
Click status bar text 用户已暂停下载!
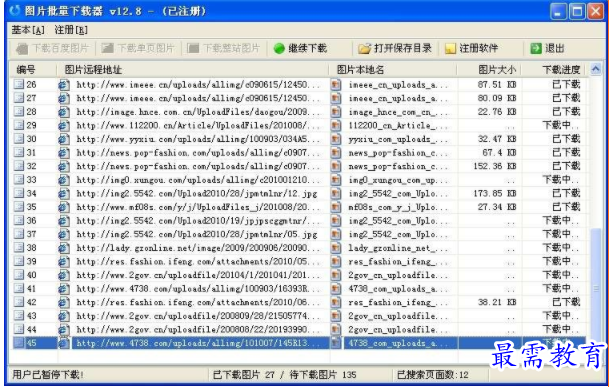click(48, 374)
